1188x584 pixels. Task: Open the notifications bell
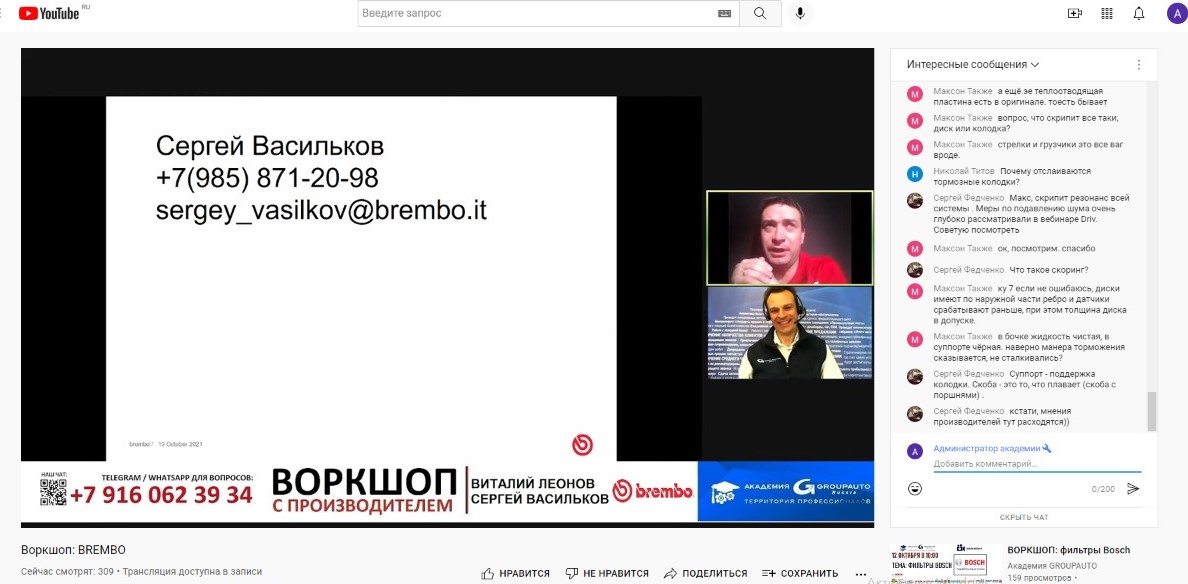coord(1139,14)
